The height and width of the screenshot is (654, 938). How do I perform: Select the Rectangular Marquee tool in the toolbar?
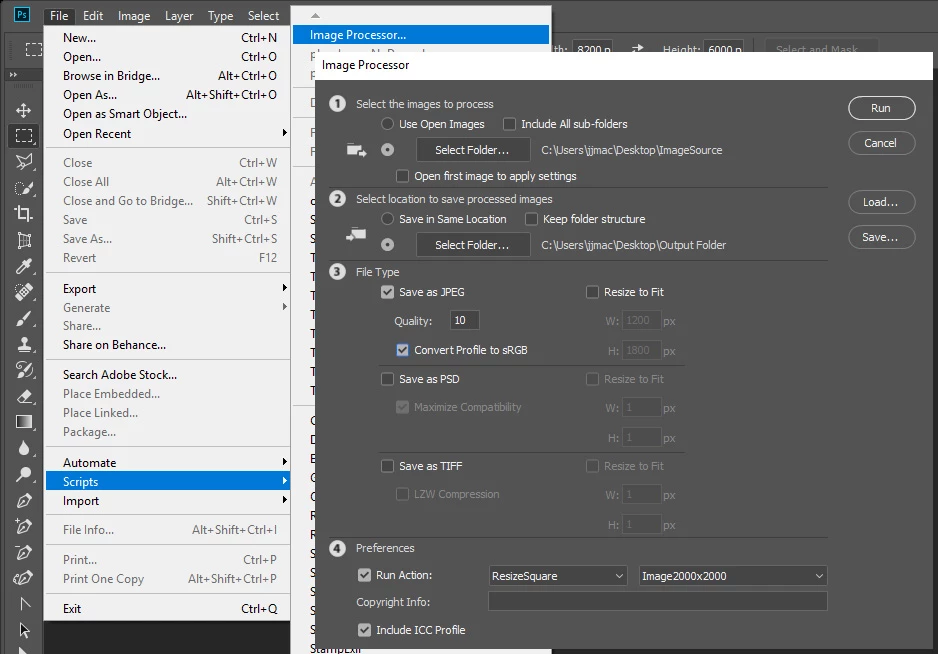pos(23,136)
